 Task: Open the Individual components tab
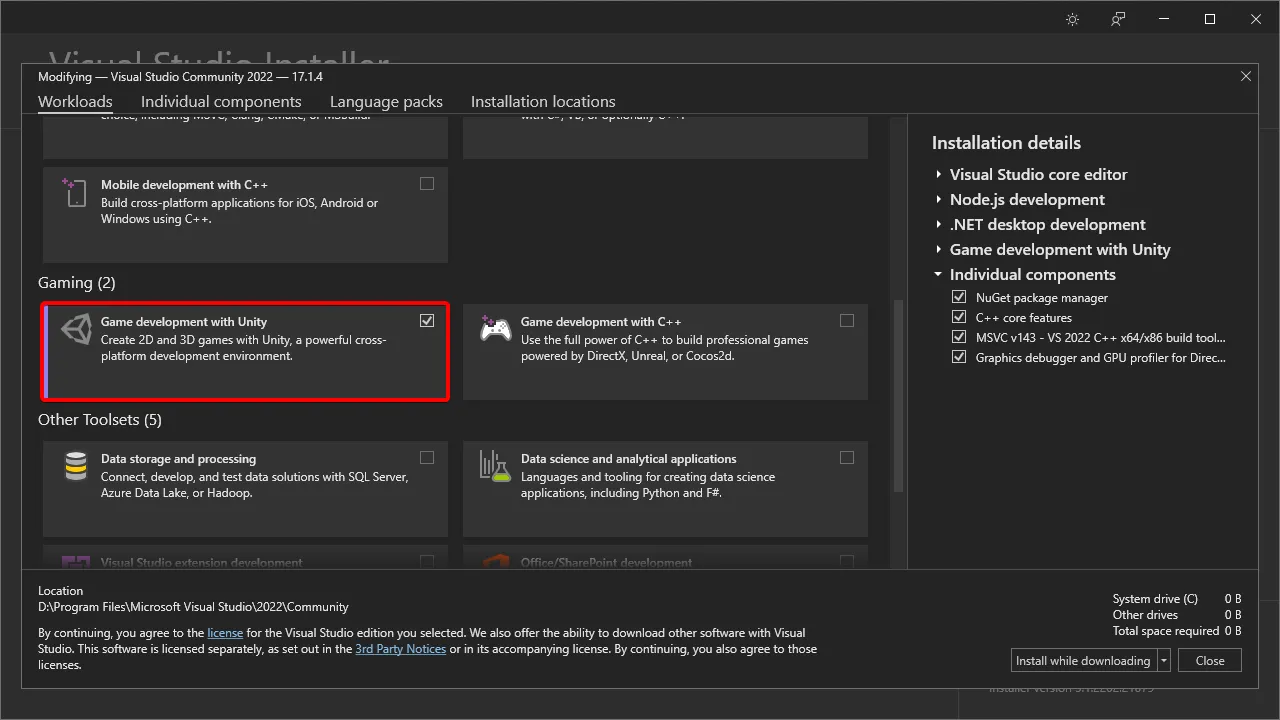221,102
